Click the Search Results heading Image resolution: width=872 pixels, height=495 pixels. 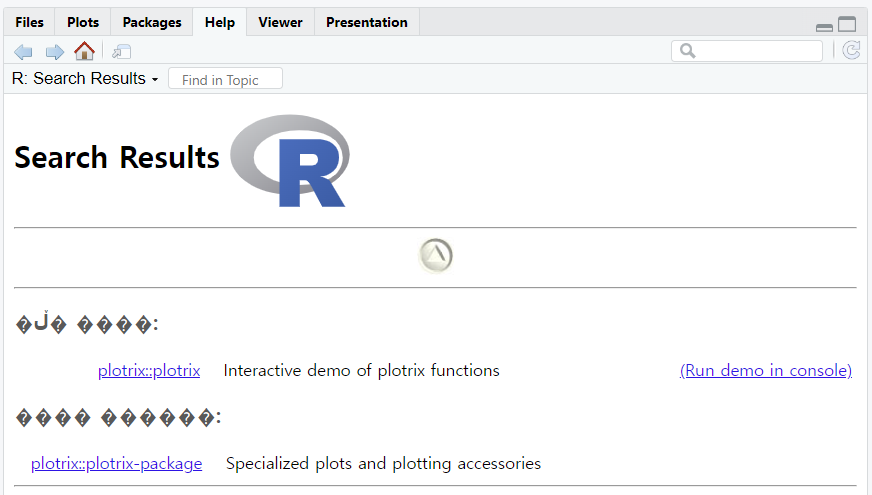click(x=117, y=157)
